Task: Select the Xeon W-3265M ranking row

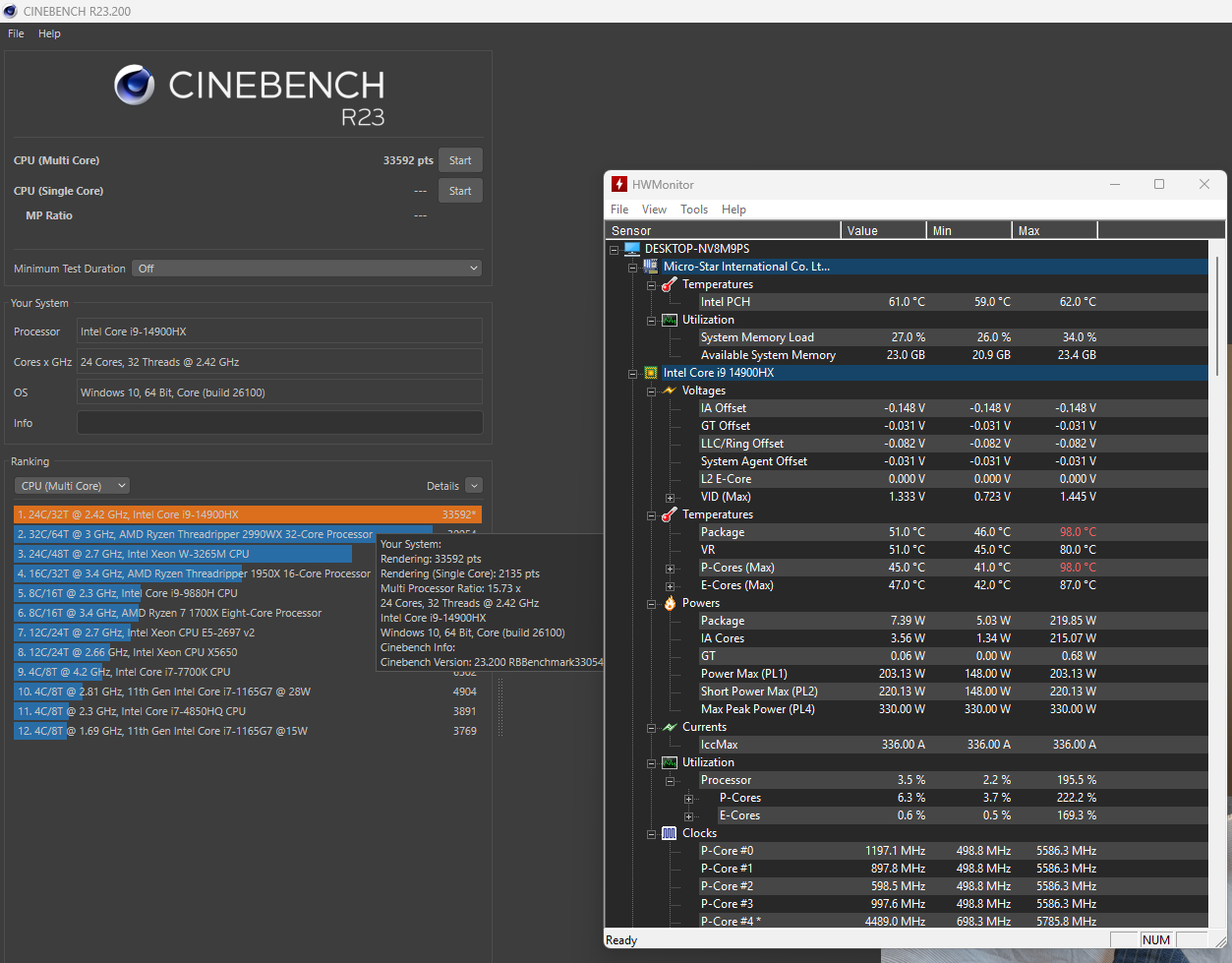Action: coord(248,554)
